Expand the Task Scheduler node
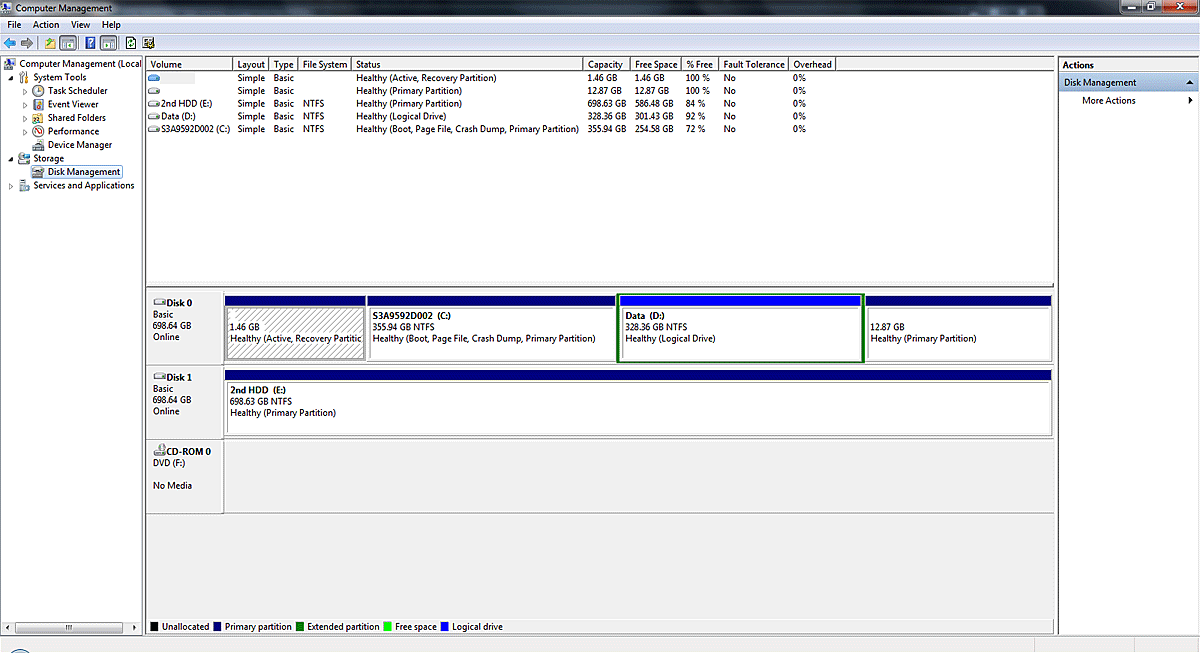The width and height of the screenshot is (1200, 653). [25, 91]
